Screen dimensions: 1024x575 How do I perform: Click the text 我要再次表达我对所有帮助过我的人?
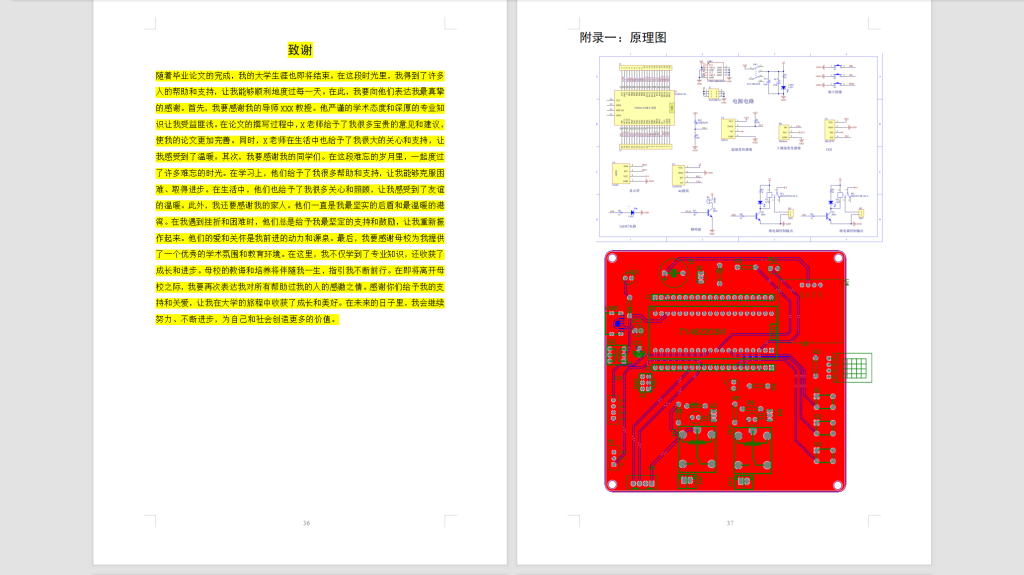[x=252, y=287]
